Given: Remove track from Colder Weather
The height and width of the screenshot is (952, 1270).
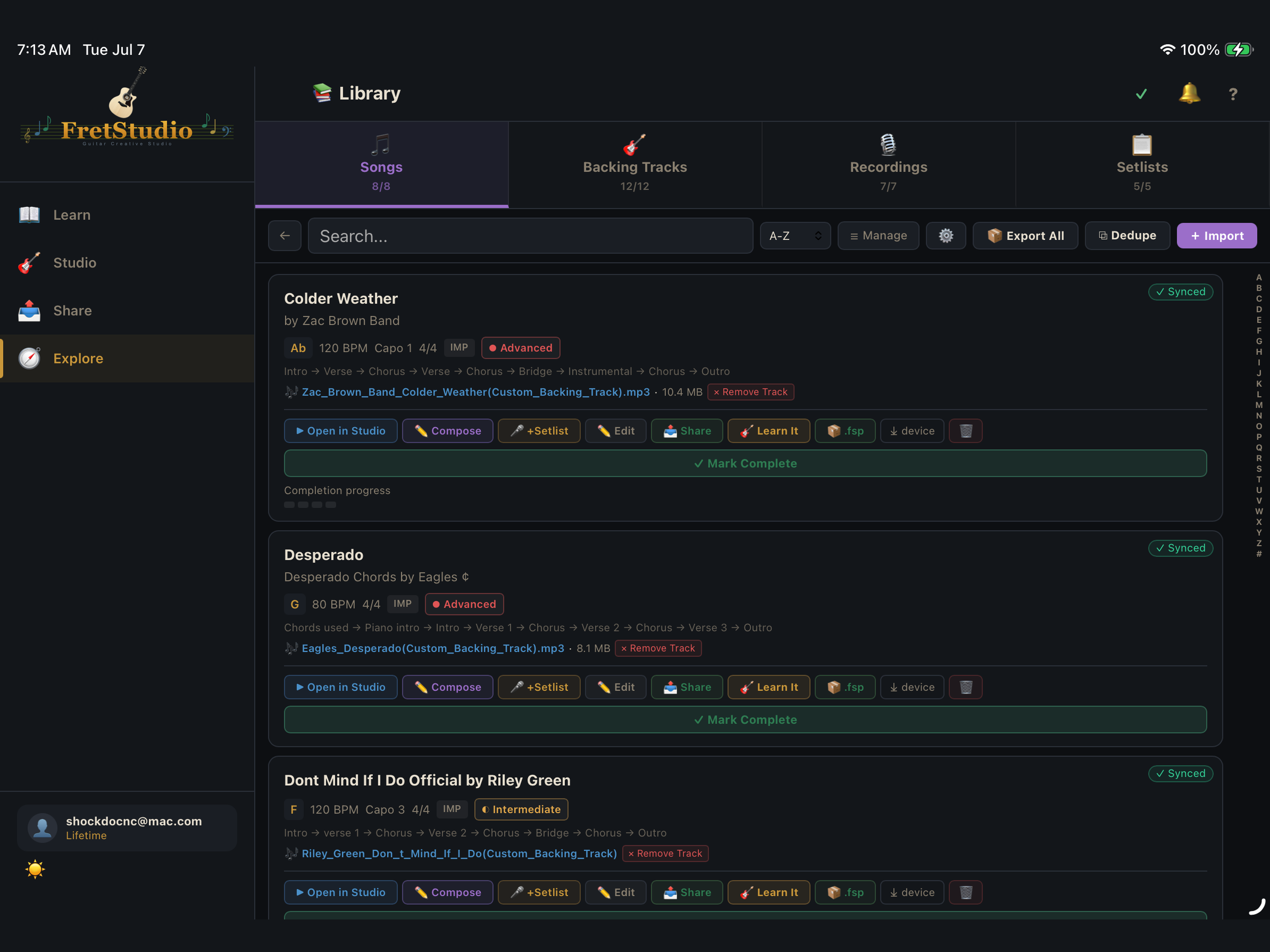Looking at the screenshot, I should (x=750, y=391).
